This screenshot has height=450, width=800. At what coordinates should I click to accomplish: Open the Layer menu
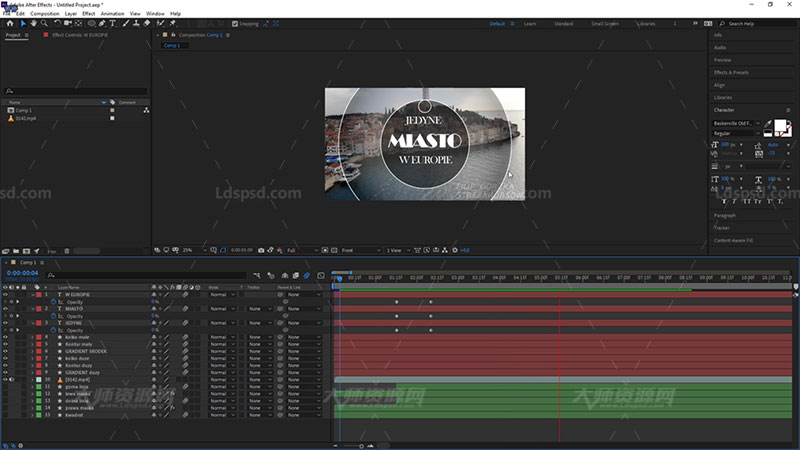coord(71,14)
